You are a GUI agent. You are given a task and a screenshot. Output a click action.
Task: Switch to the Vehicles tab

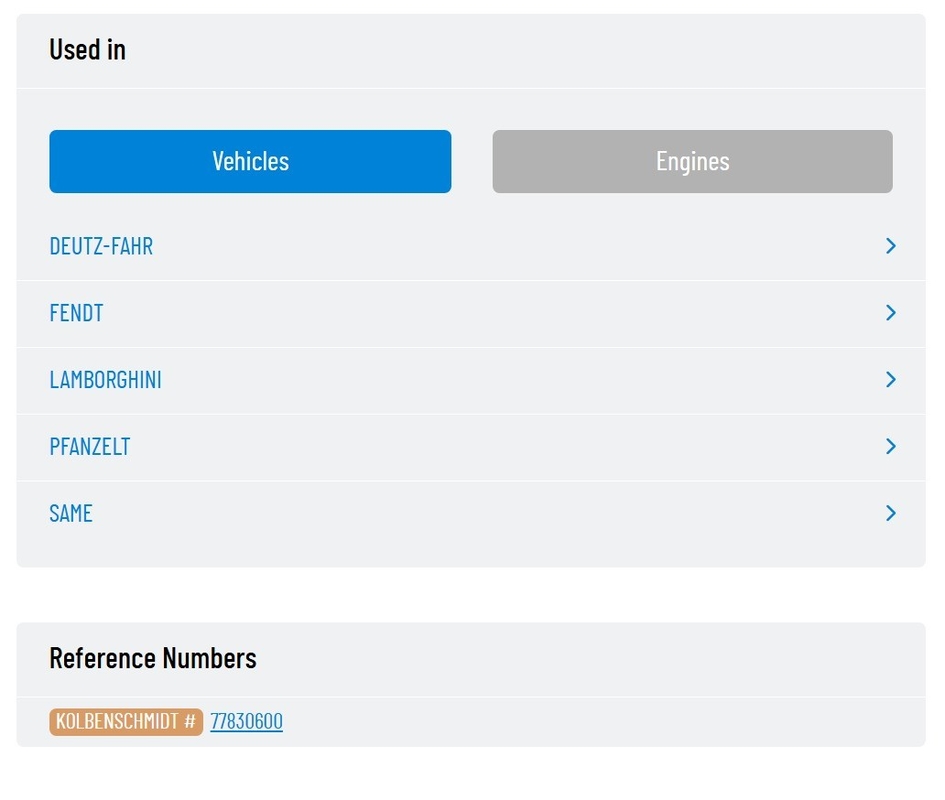tap(250, 162)
